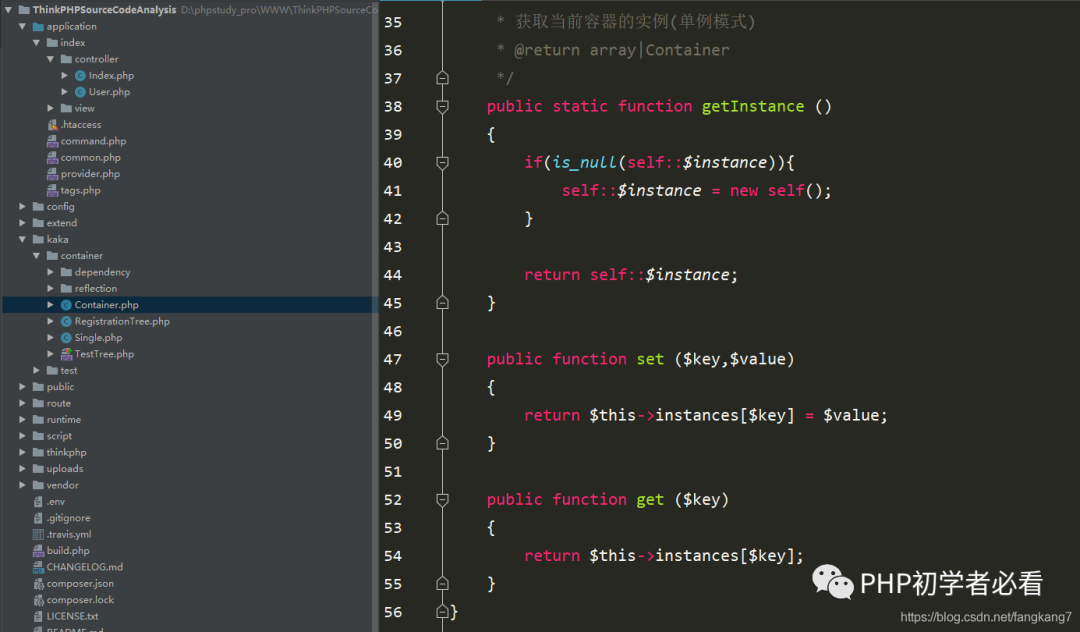Screen dimensions: 1080x632
Task: Collapse the kaka folder arrow
Action: pyautogui.click(x=22, y=240)
